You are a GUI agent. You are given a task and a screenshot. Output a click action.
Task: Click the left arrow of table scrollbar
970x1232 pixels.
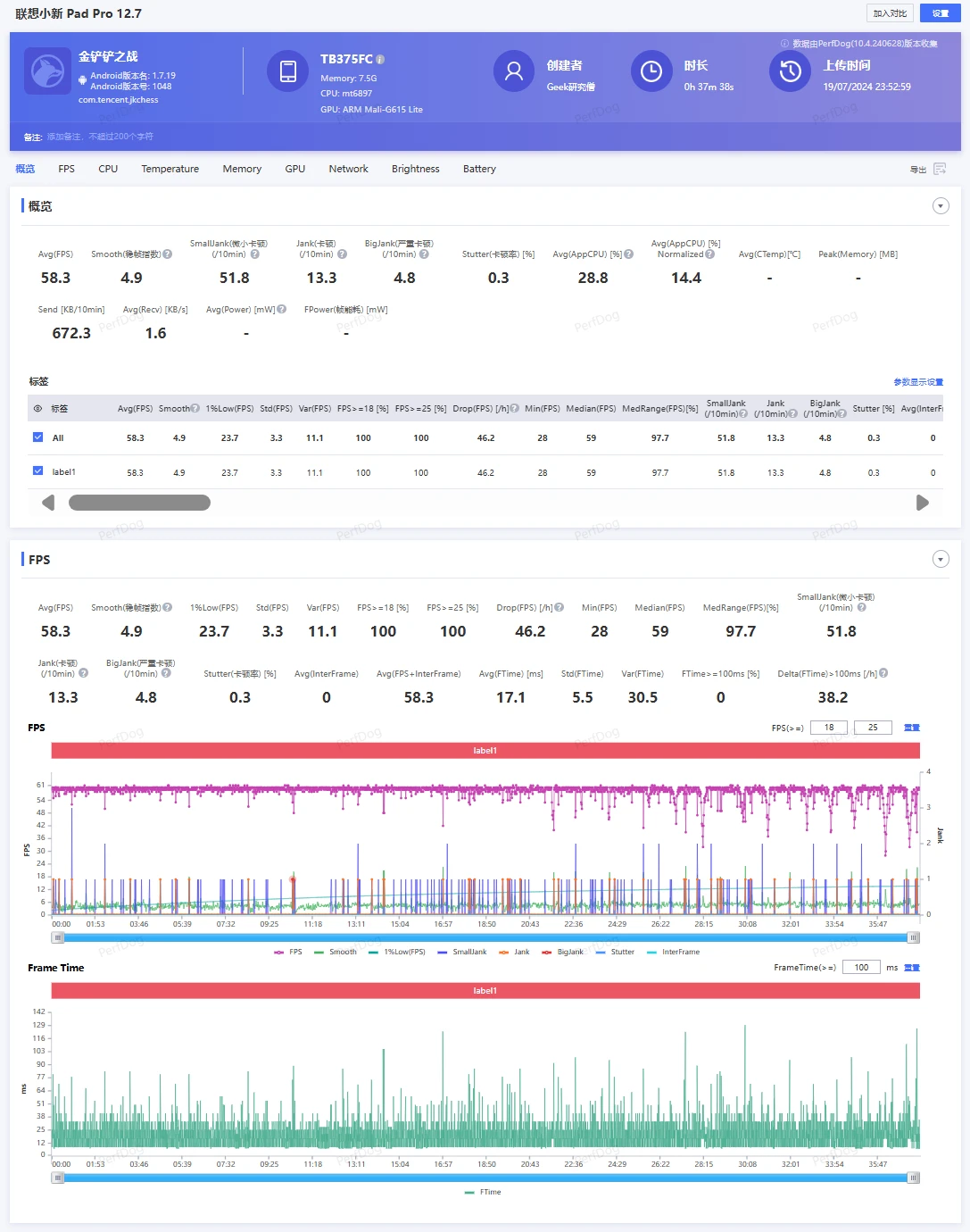(48, 503)
